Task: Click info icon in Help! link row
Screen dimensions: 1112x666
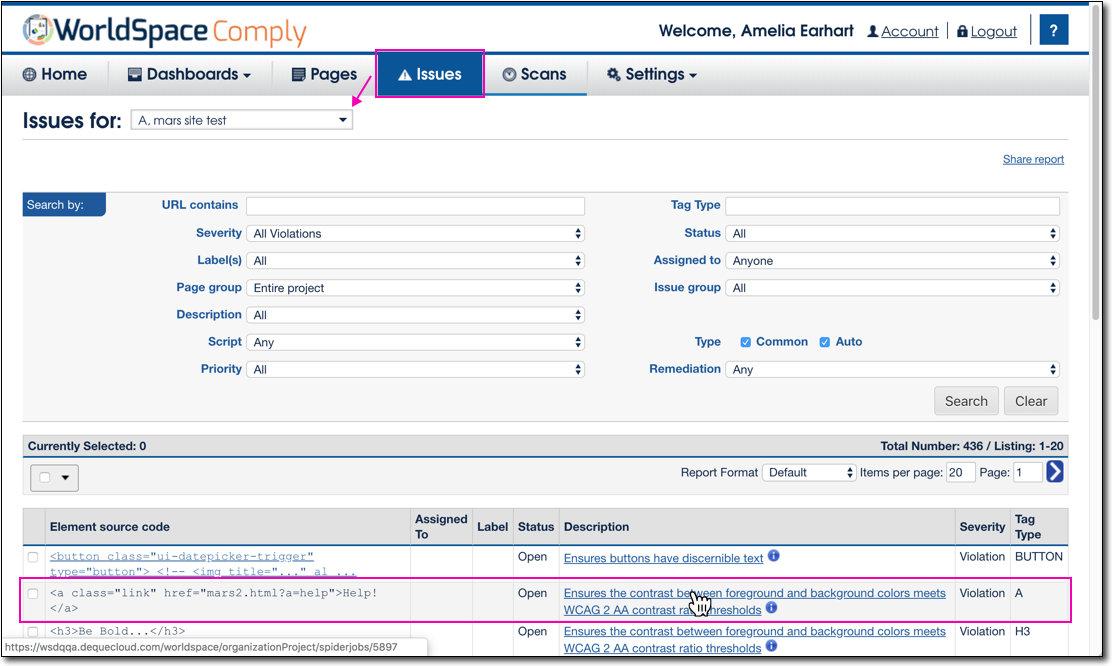Action: (x=772, y=608)
